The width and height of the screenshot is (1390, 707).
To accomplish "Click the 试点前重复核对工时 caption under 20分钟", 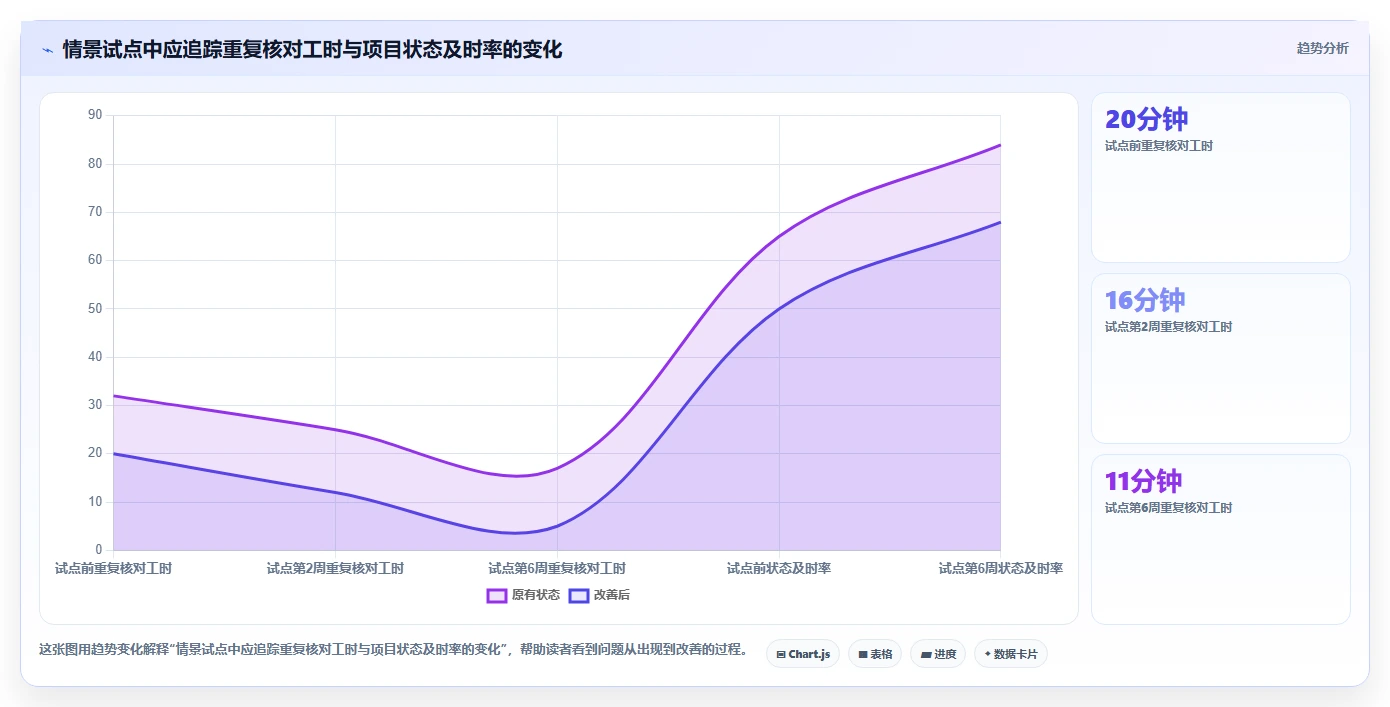I will click(x=1158, y=146).
